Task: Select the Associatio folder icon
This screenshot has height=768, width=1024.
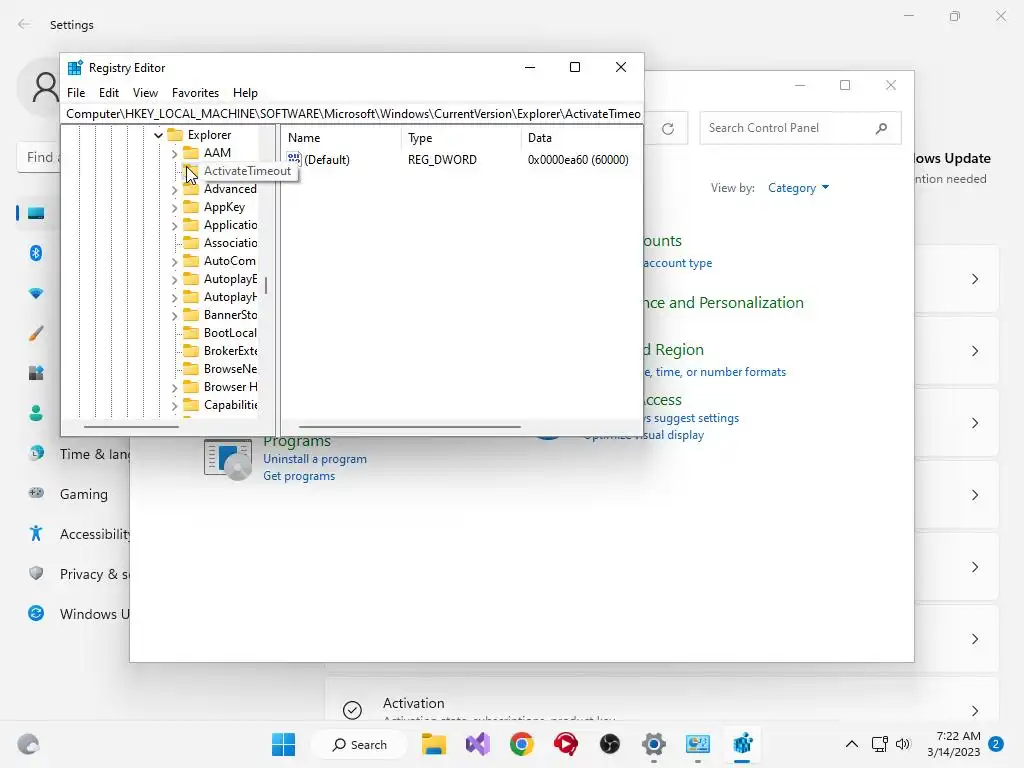Action: [x=191, y=243]
